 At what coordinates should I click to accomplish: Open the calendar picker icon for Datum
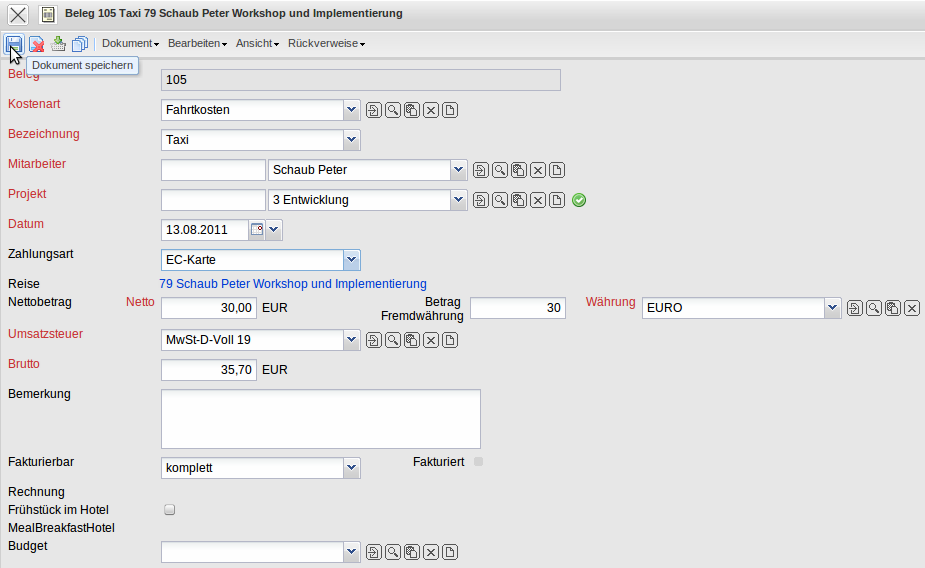click(x=256, y=230)
